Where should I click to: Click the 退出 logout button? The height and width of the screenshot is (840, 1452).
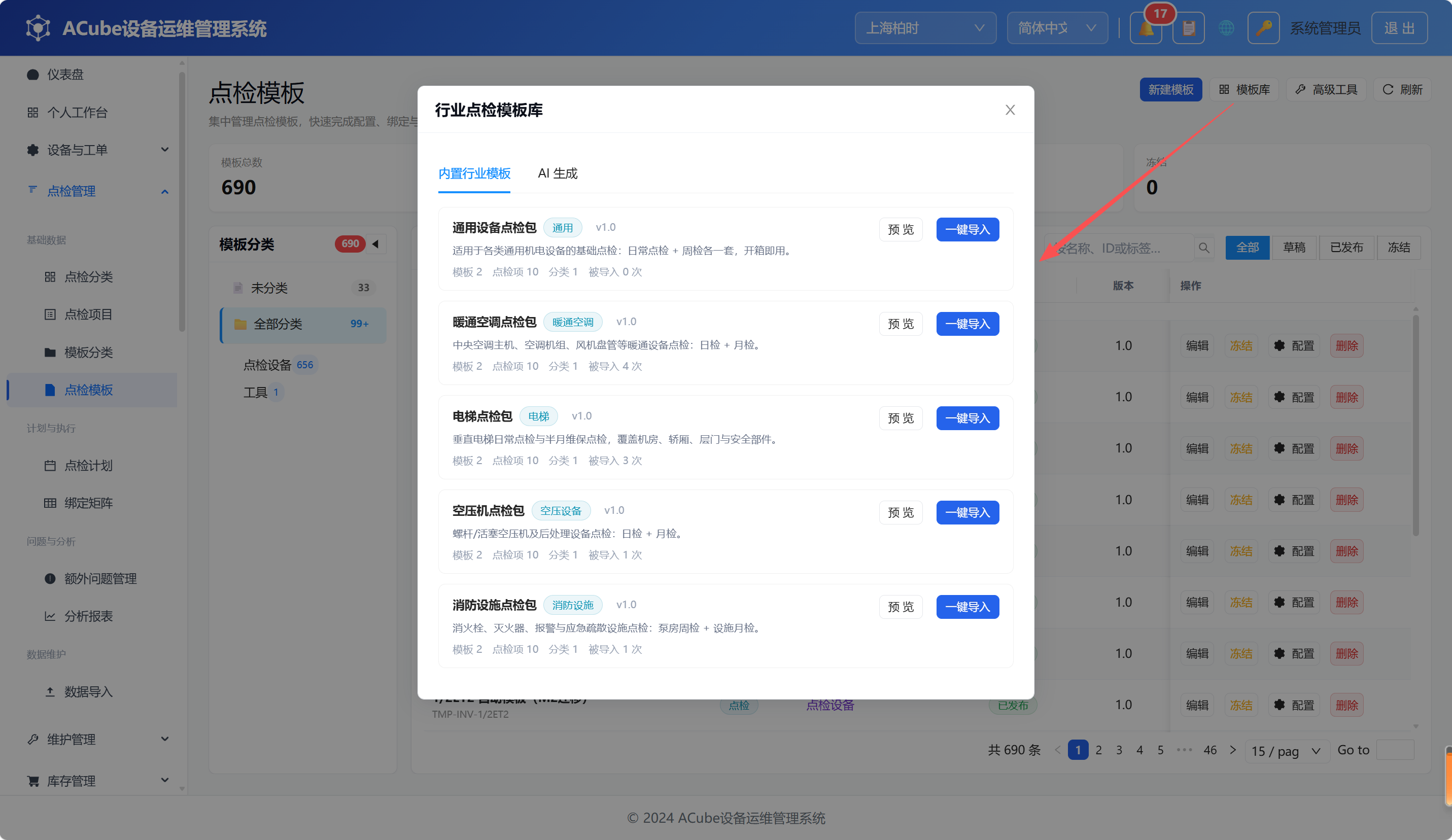tap(1400, 28)
